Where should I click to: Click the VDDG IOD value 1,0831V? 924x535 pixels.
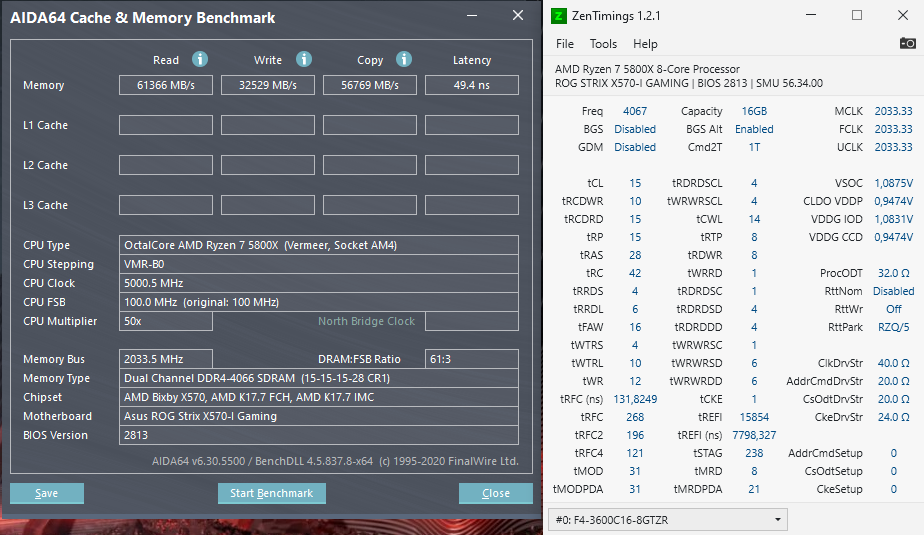893,219
